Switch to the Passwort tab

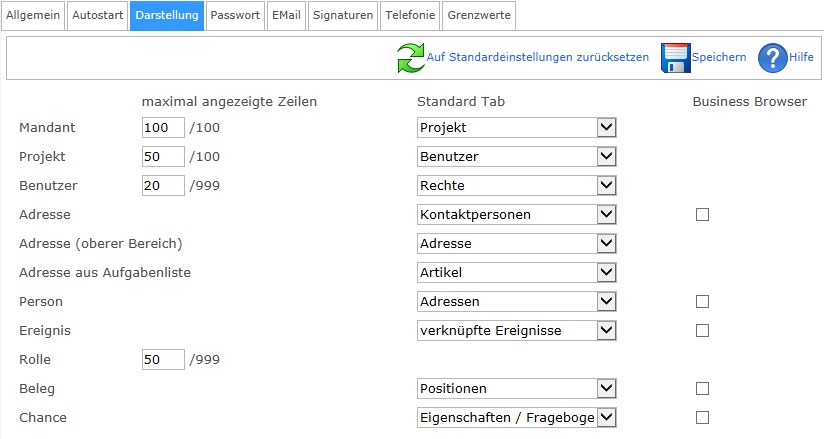(235, 16)
